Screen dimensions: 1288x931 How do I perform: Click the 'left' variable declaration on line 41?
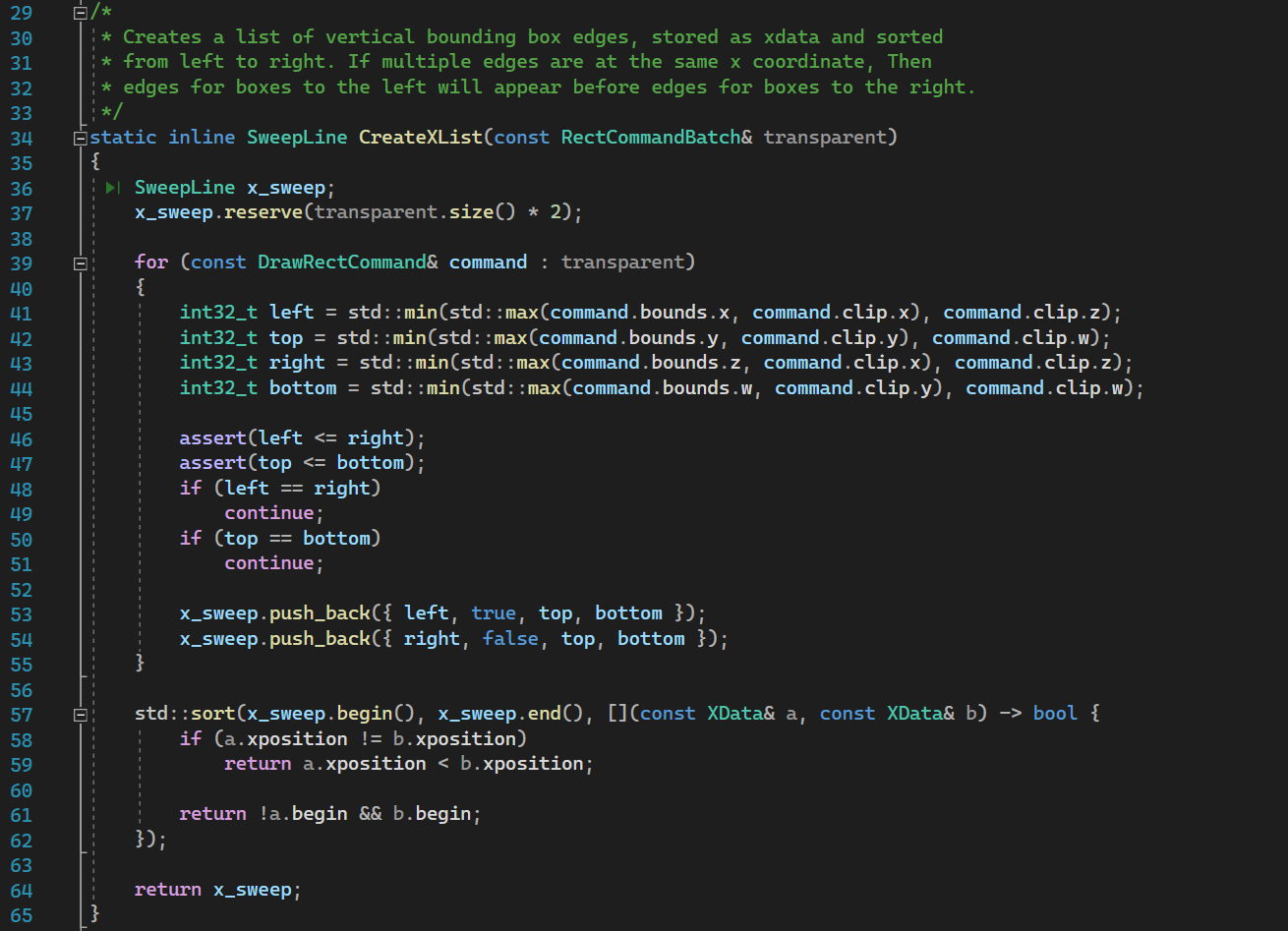point(292,313)
